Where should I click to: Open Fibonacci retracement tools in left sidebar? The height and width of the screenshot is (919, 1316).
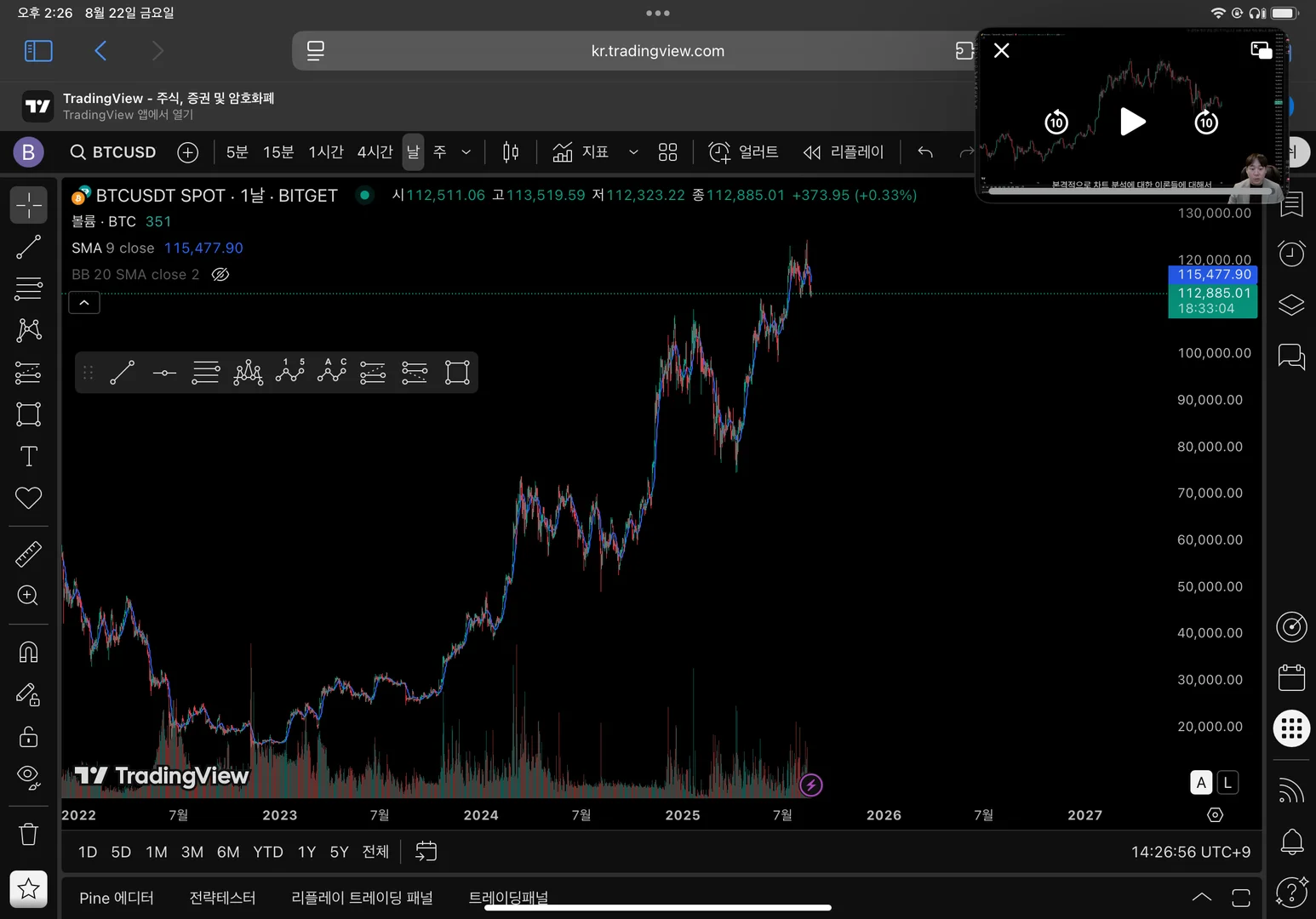click(x=29, y=288)
